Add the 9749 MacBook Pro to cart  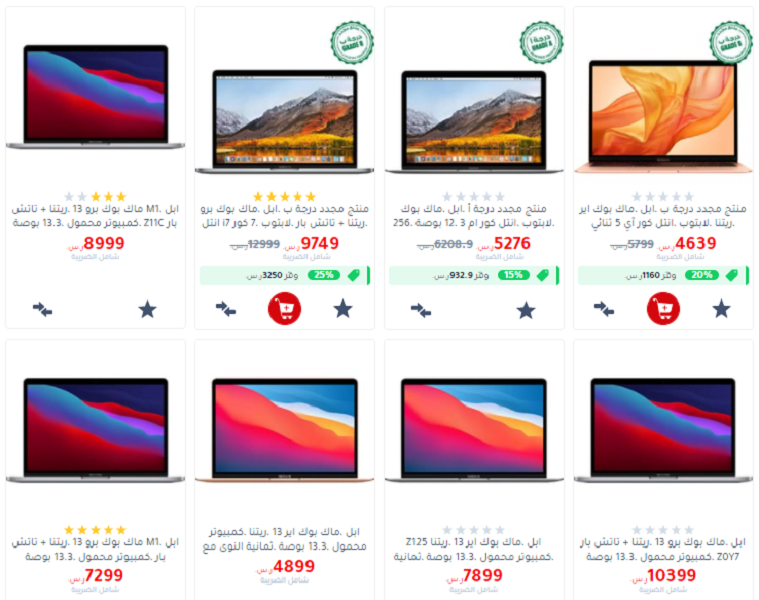(x=285, y=309)
